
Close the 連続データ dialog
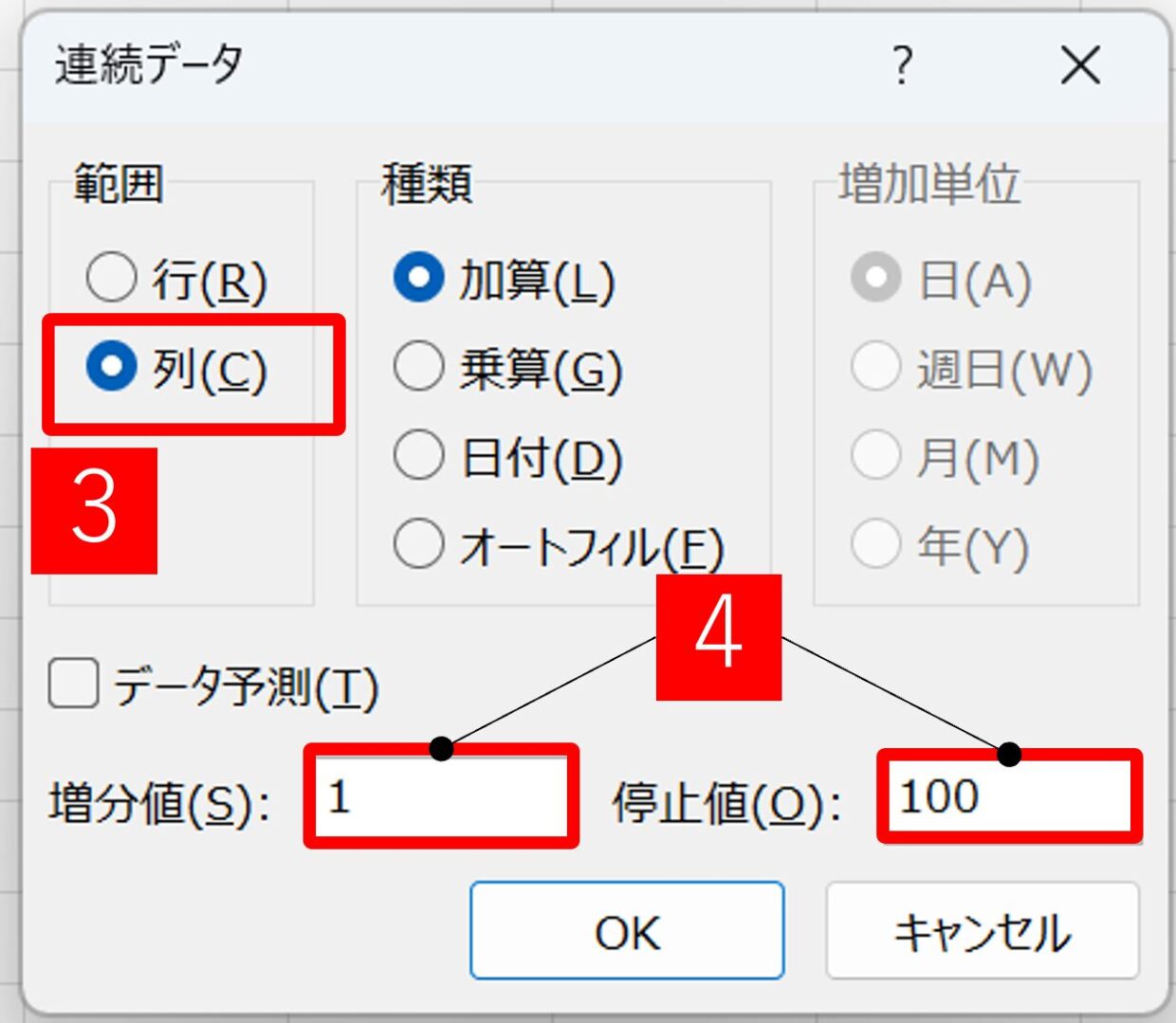click(1080, 66)
